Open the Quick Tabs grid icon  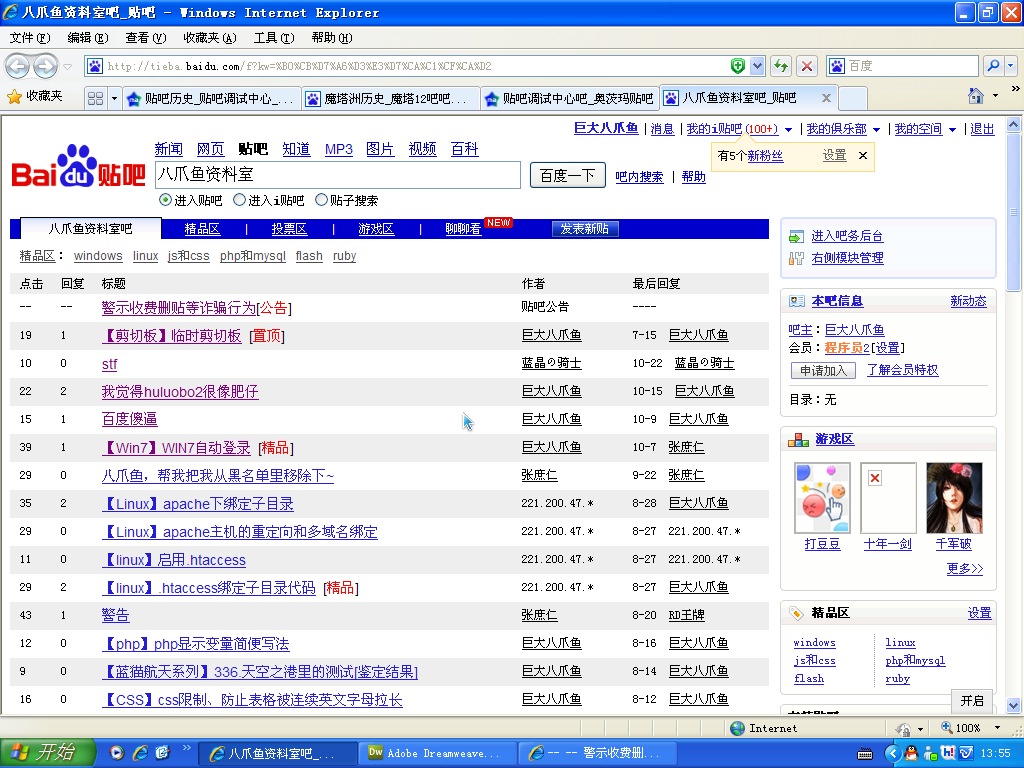[95, 98]
